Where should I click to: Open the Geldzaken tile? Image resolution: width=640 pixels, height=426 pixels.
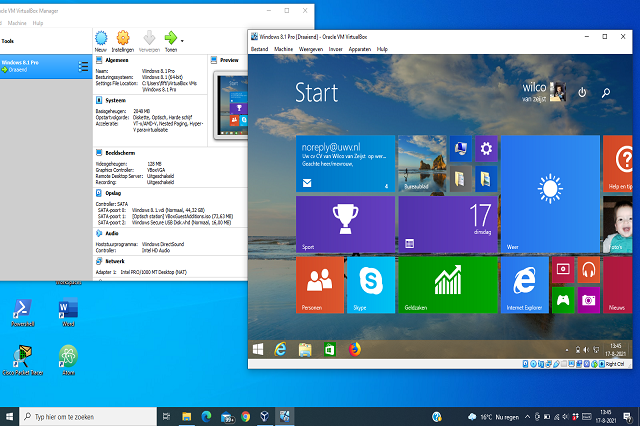pyautogui.click(x=448, y=285)
